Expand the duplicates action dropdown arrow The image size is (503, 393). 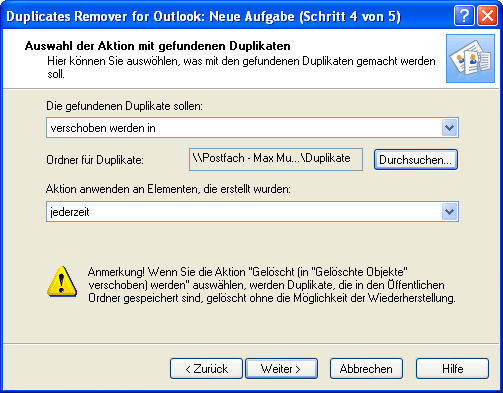tap(449, 128)
